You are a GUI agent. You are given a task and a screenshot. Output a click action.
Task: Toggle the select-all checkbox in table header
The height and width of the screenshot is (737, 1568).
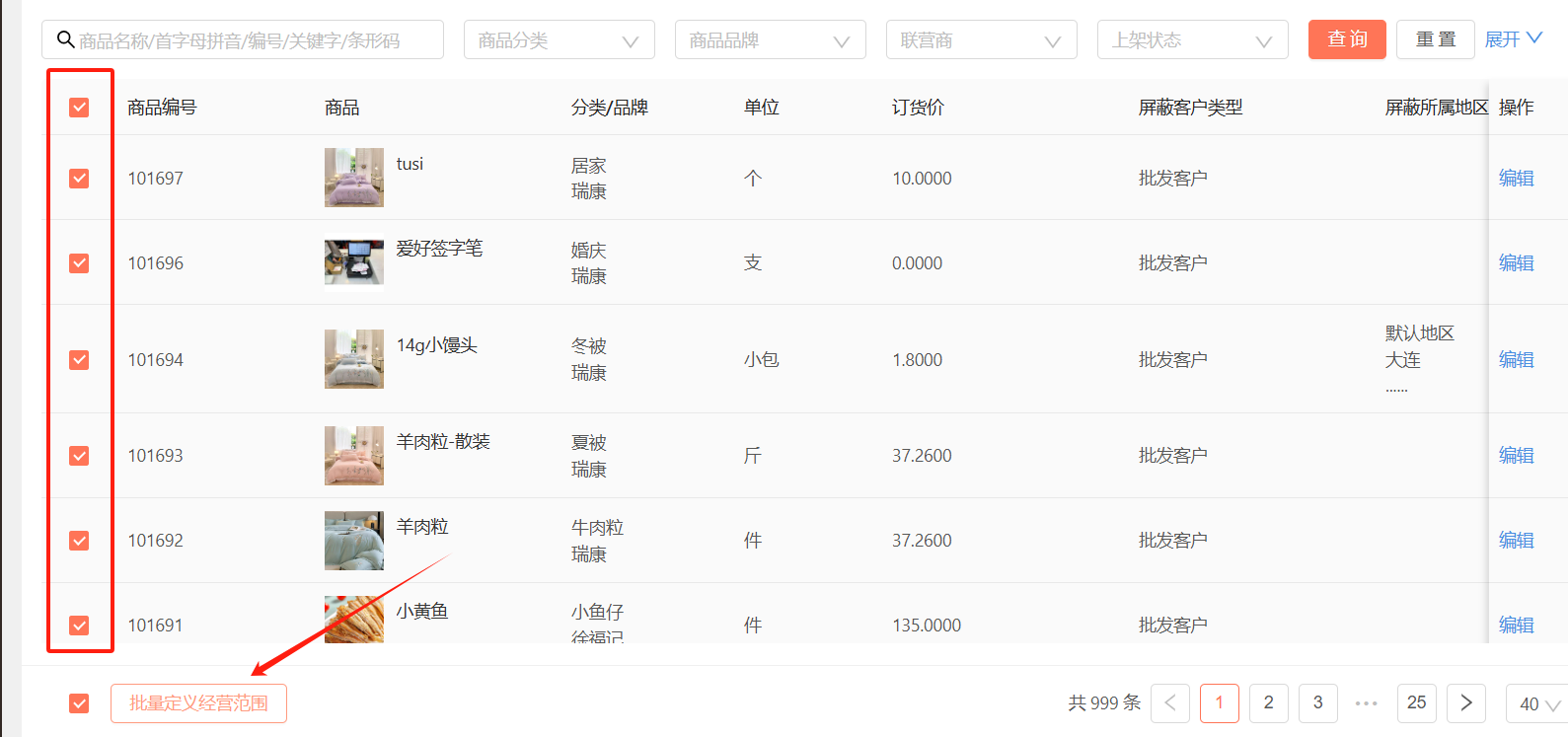point(79,107)
